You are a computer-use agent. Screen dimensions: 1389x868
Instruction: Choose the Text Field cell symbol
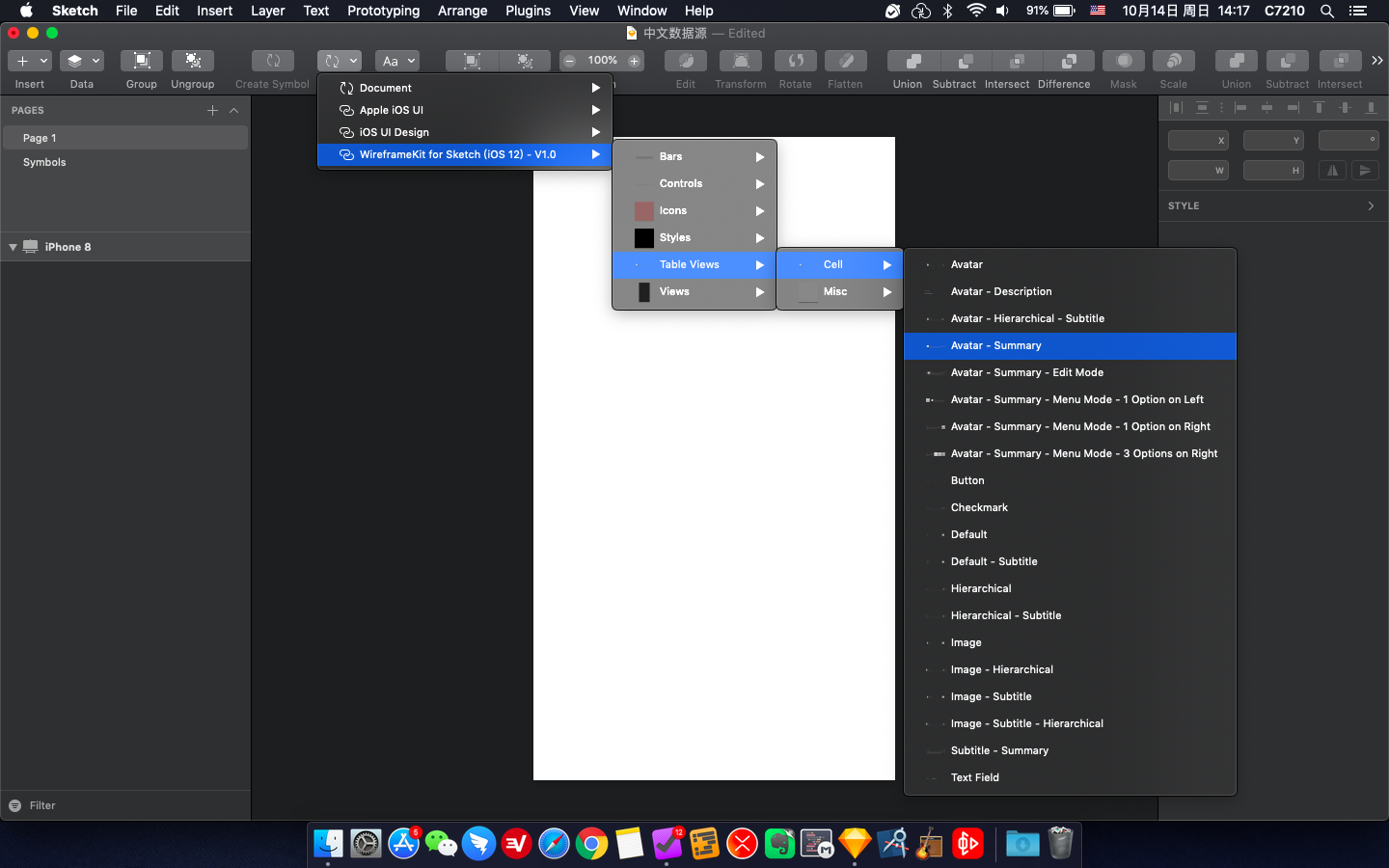(x=1070, y=777)
